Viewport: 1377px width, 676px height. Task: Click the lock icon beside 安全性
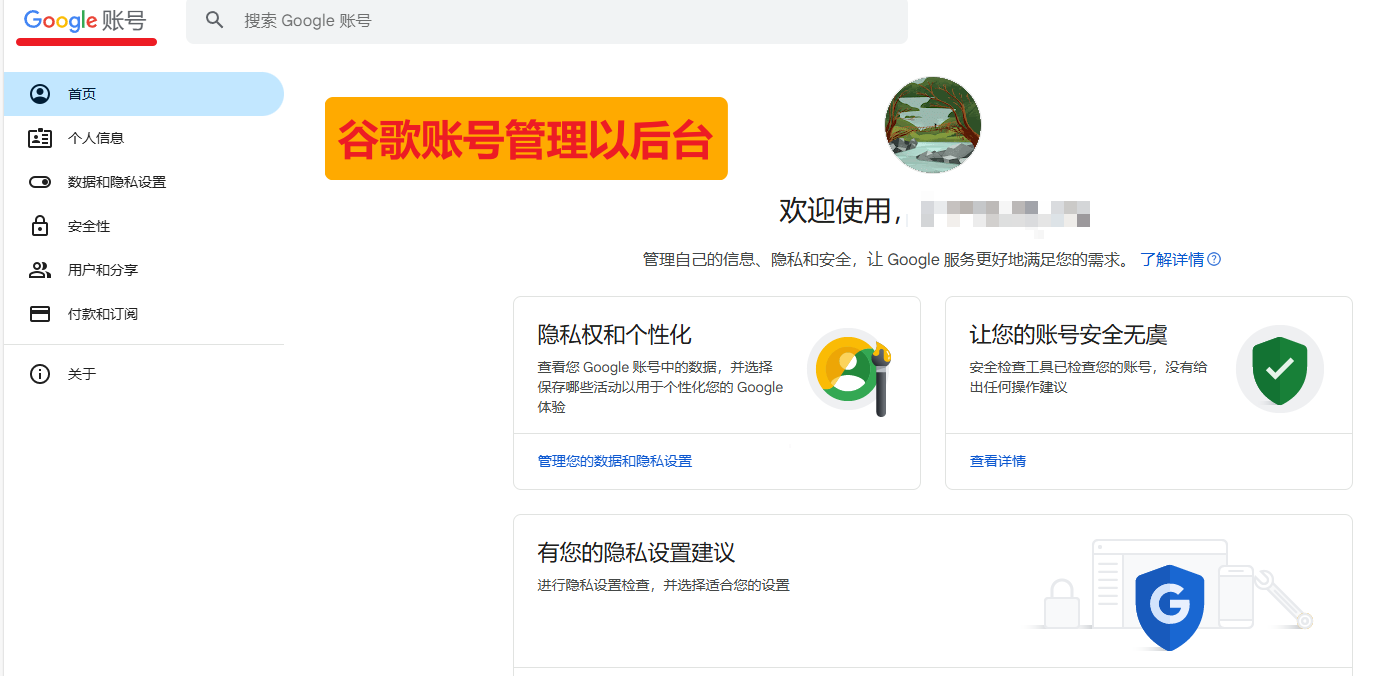point(40,225)
